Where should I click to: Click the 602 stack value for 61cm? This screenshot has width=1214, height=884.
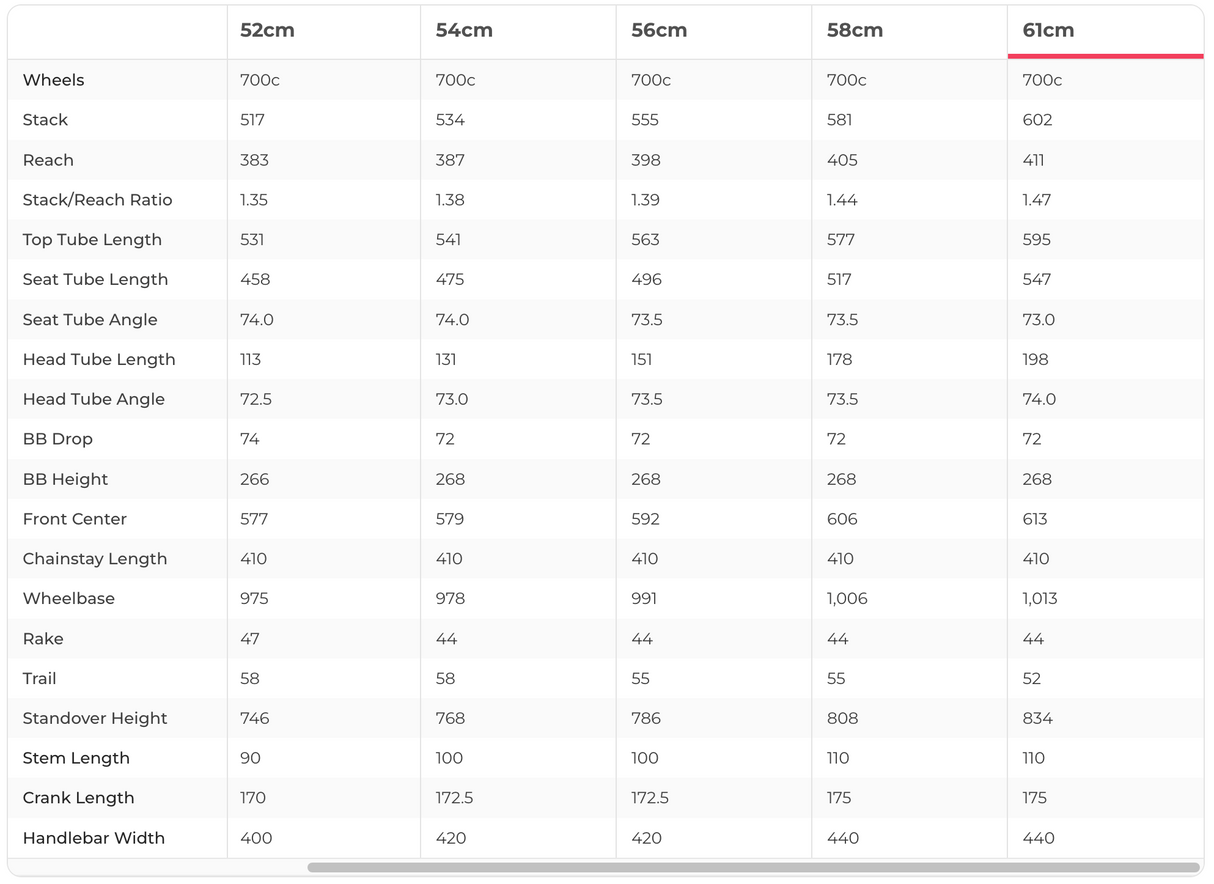1037,120
